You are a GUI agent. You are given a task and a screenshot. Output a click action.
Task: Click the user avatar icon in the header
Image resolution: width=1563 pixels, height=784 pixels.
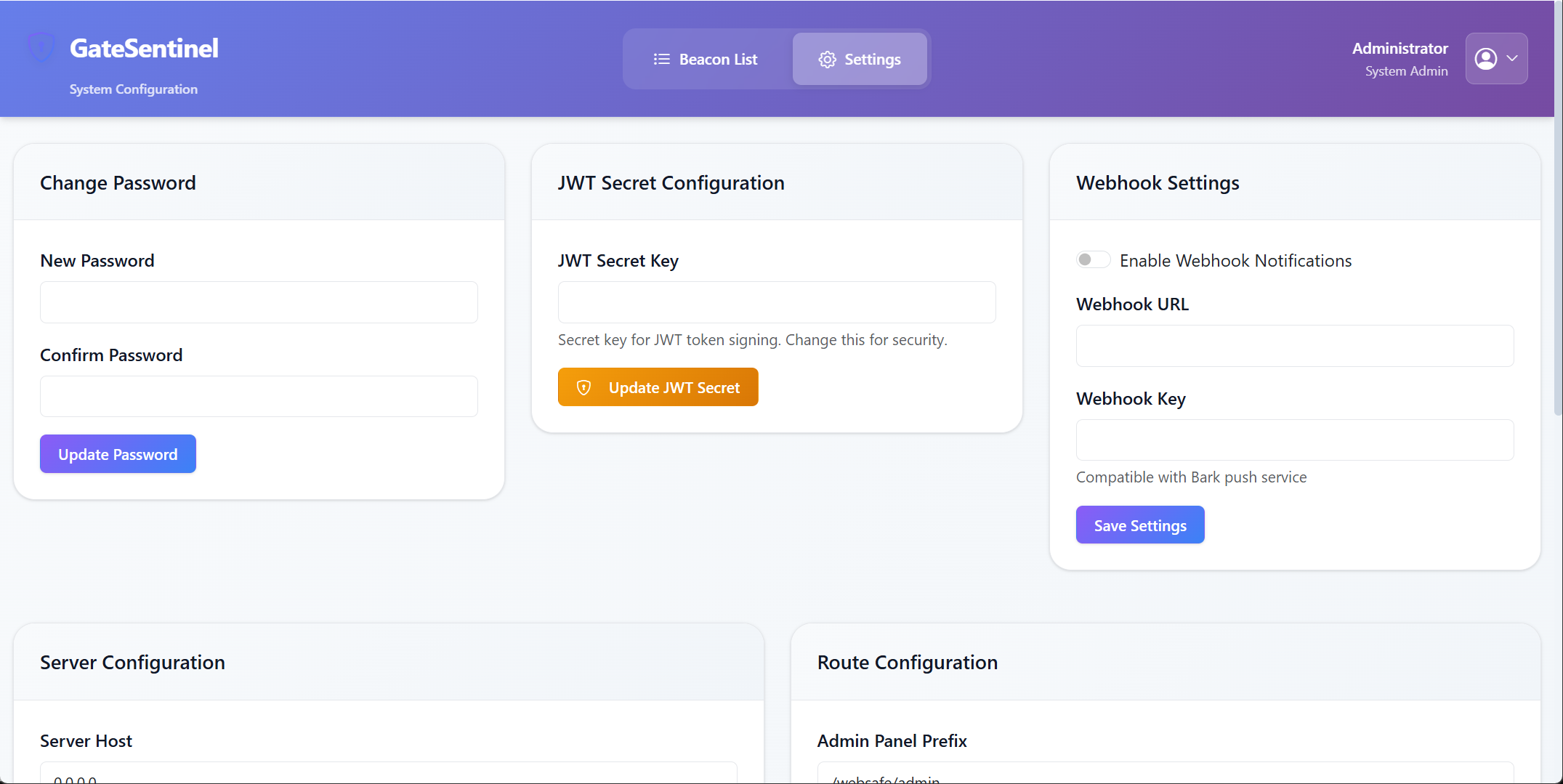pos(1487,58)
